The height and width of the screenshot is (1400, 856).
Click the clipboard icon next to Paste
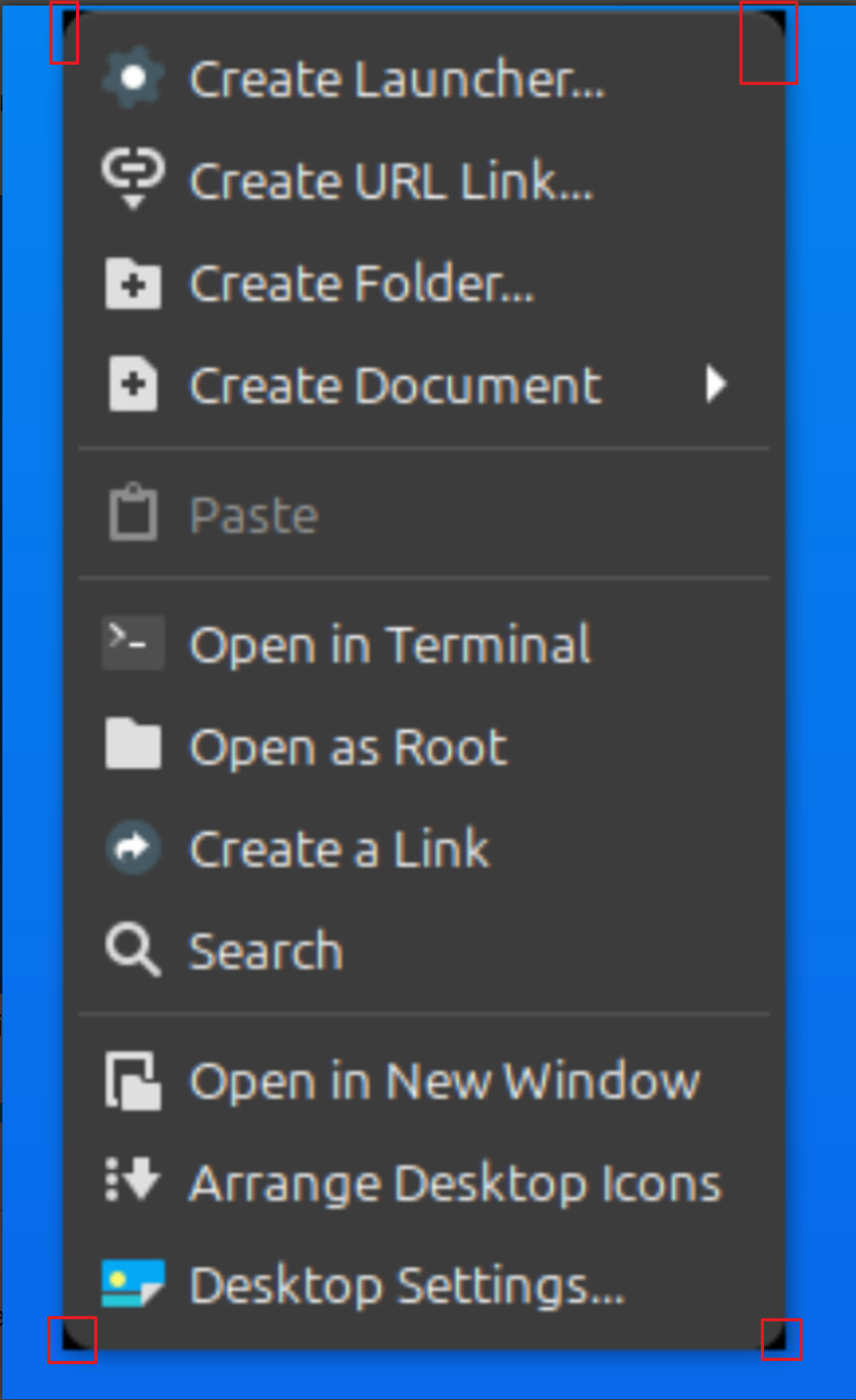click(133, 514)
